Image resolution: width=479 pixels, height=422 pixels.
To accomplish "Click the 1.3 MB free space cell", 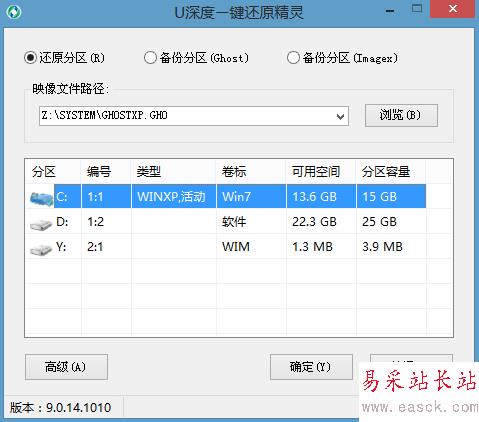I will click(x=321, y=247).
